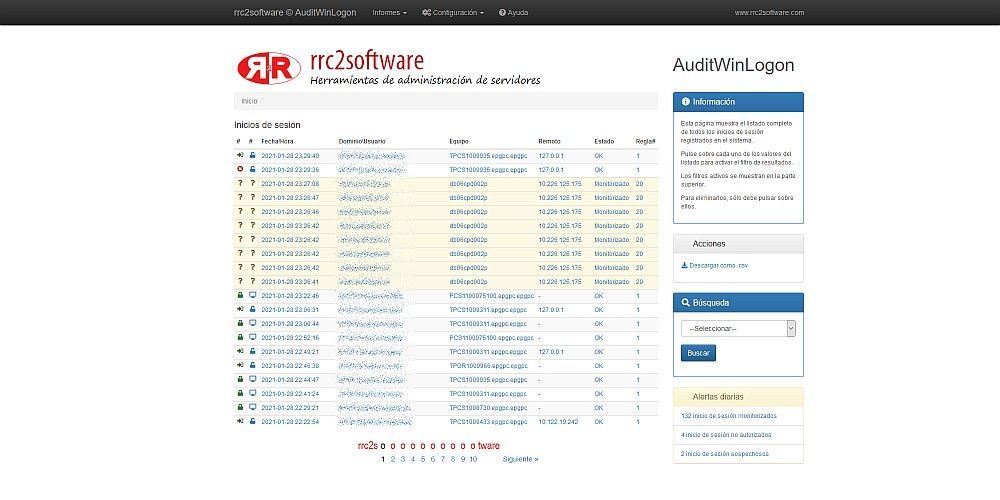Viewport: 1000px width, 500px height.
Task: Click the rrc2software © AuditWinLogon brand link
Action: pos(295,13)
